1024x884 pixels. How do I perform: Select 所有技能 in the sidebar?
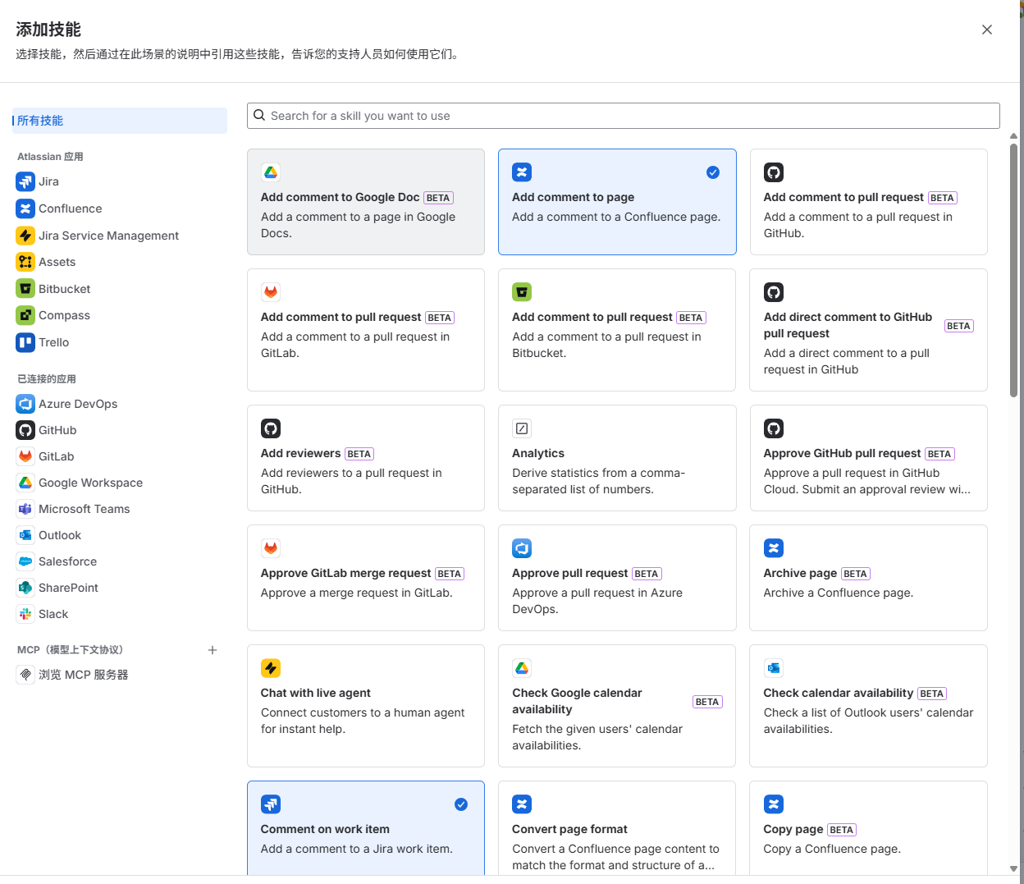coord(40,121)
